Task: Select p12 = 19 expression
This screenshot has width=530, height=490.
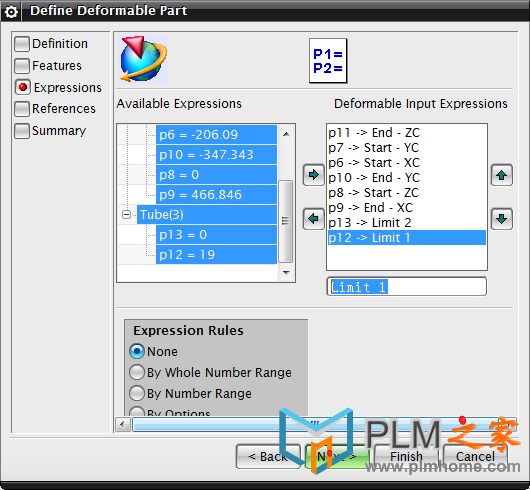Action: [216, 255]
